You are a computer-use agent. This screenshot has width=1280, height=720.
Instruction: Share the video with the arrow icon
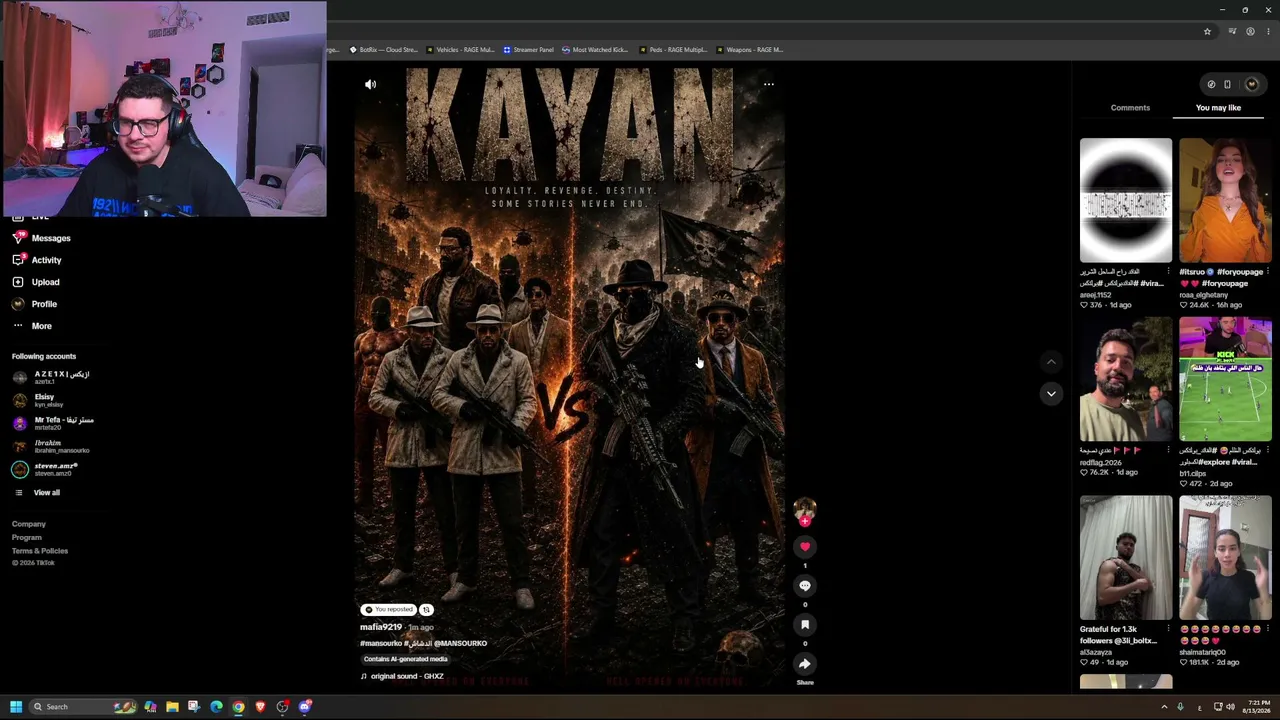pyautogui.click(x=805, y=664)
